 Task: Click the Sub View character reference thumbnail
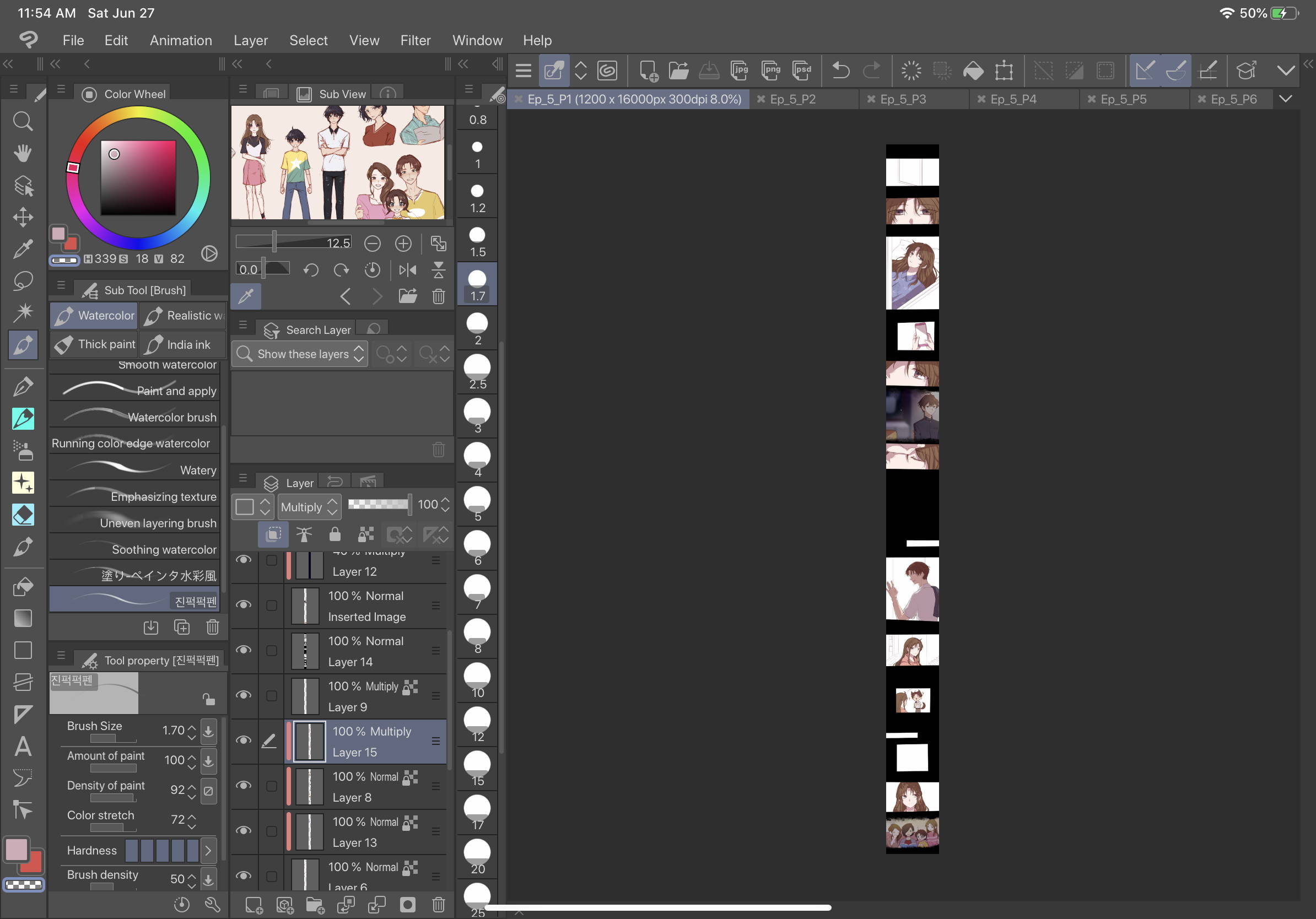pos(338,163)
